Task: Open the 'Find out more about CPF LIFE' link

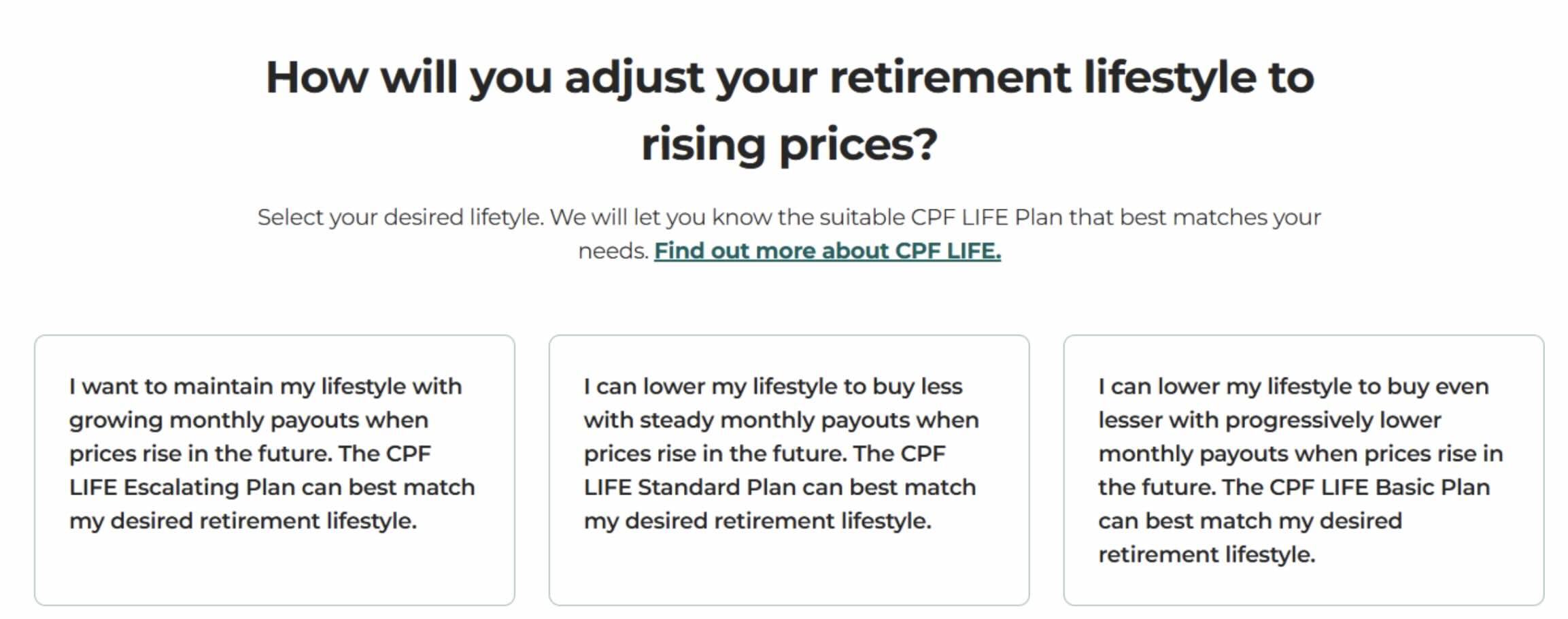Action: pos(827,251)
